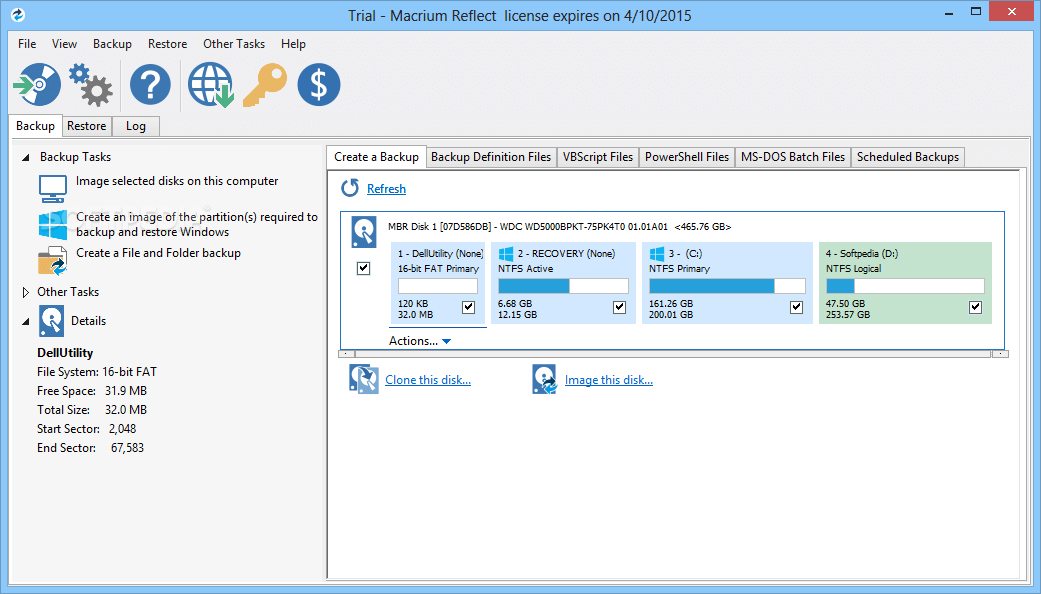The height and width of the screenshot is (594, 1041).
Task: Open settings via the gears toolbar icon
Action: point(90,85)
